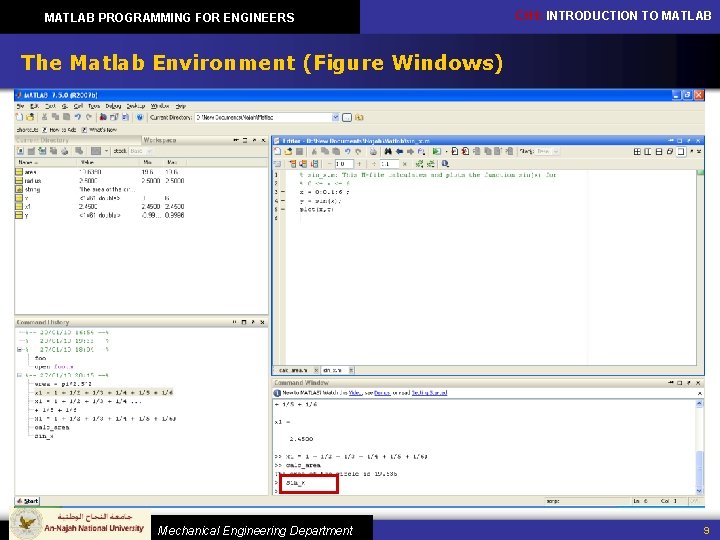This screenshot has width=720, height=540.
Task: Open the Run configuration dropdown arrow
Action: 445,152
